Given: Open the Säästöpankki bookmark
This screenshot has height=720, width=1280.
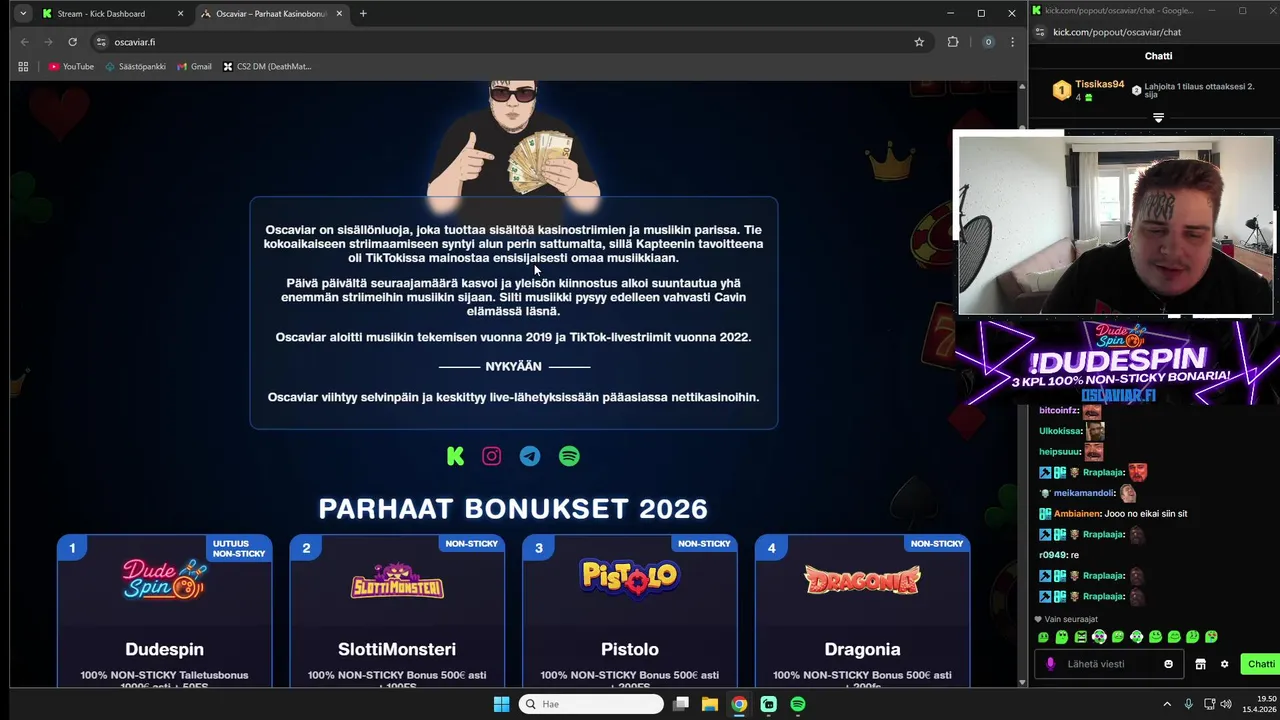Looking at the screenshot, I should (x=135, y=67).
